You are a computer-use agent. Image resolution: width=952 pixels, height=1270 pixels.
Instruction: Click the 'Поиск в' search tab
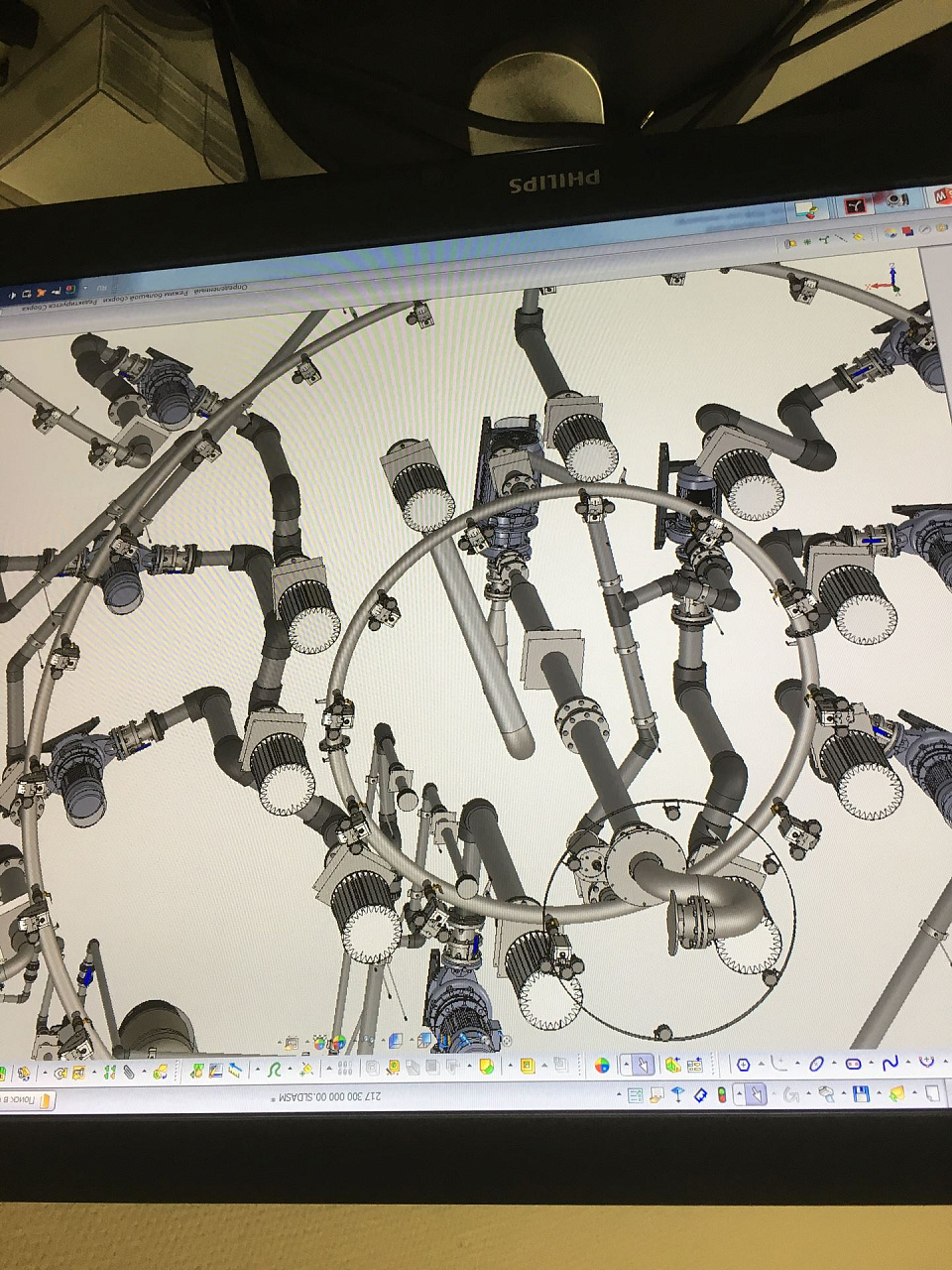click(27, 1099)
